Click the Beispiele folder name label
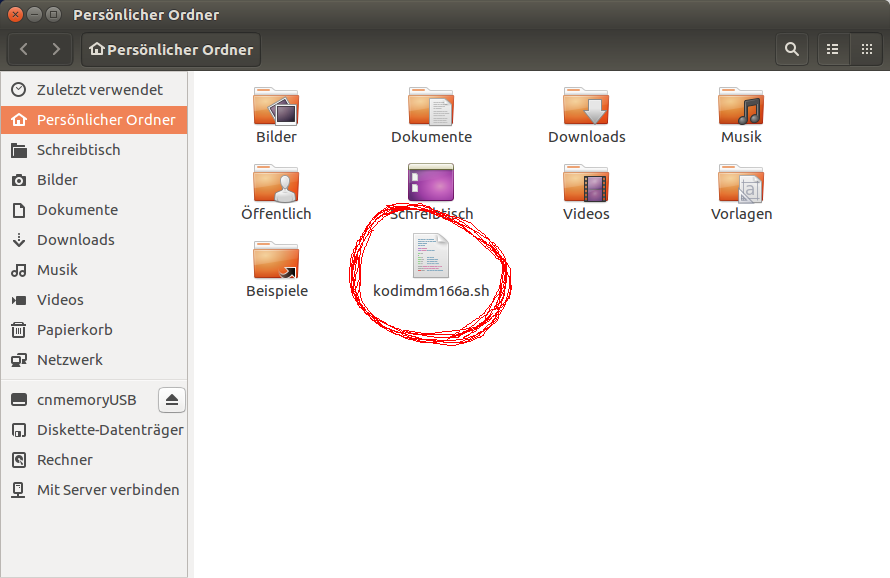The image size is (890, 578). (277, 291)
